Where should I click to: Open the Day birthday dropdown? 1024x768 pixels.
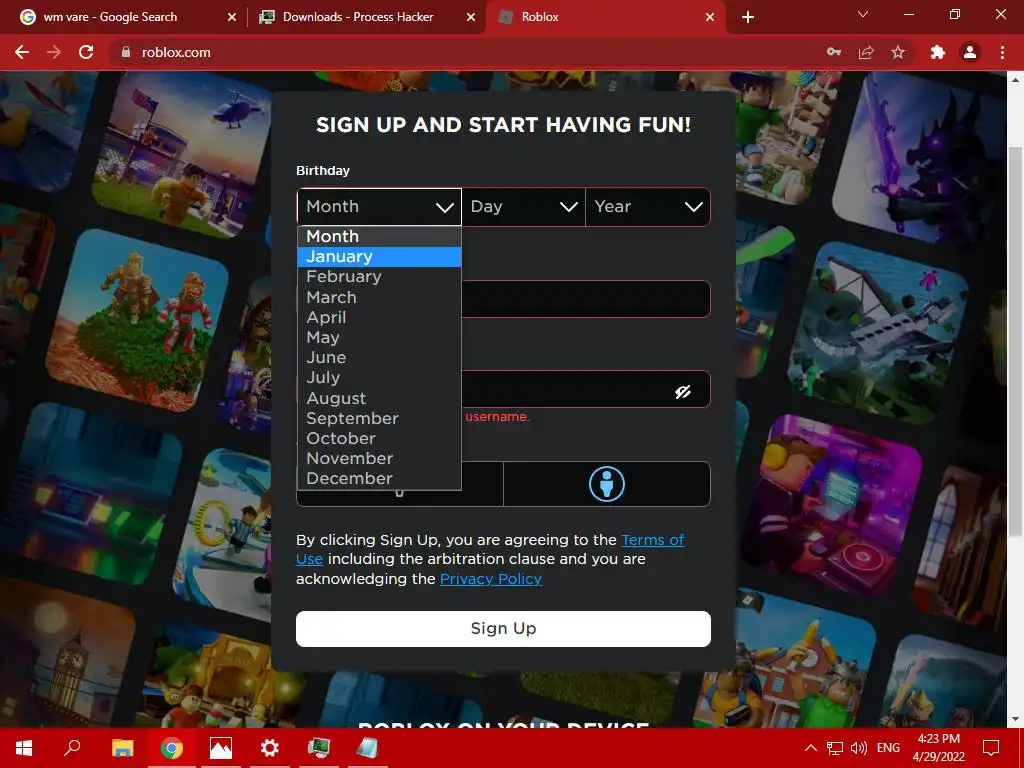(524, 207)
